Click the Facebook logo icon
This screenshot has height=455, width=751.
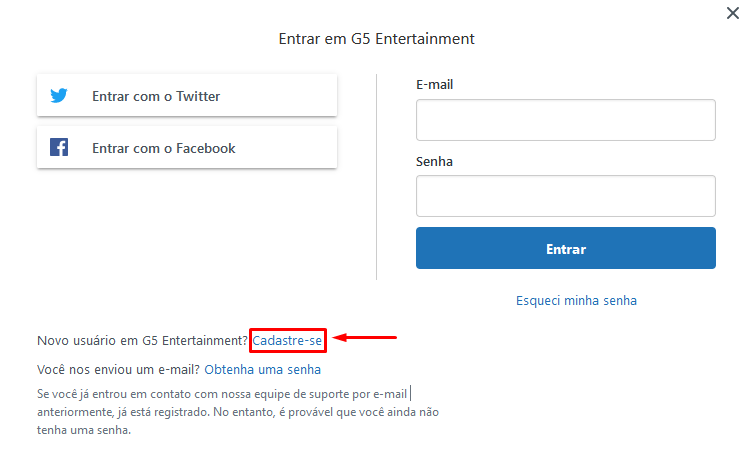pos(59,147)
